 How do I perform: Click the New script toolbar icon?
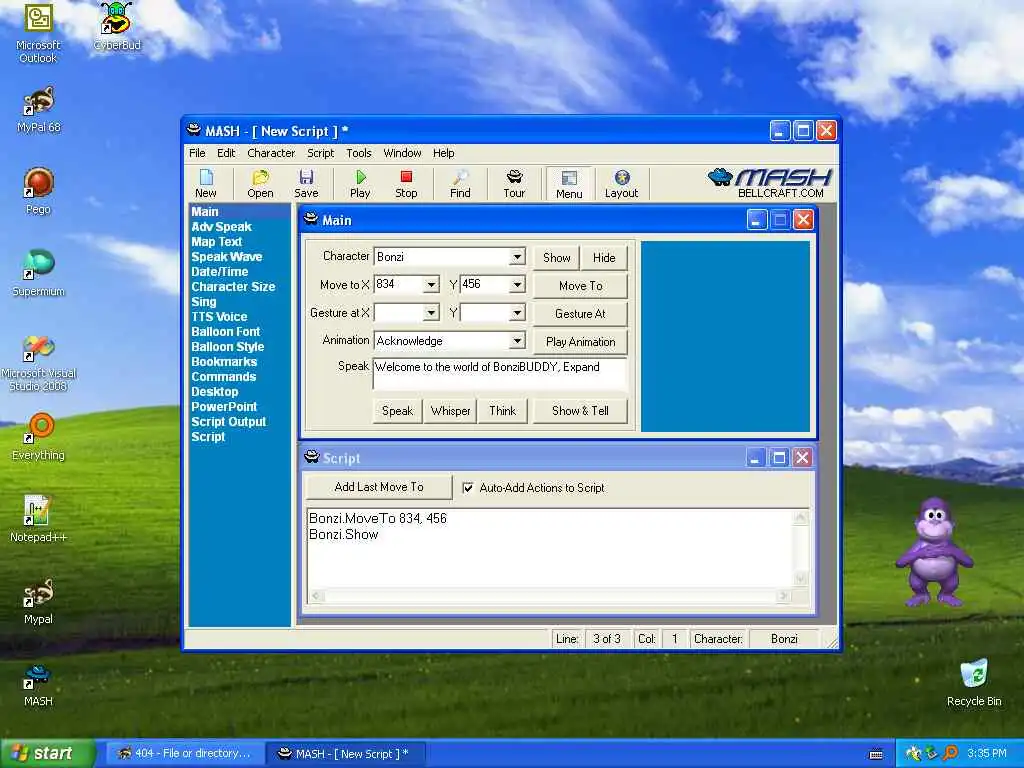coord(206,184)
